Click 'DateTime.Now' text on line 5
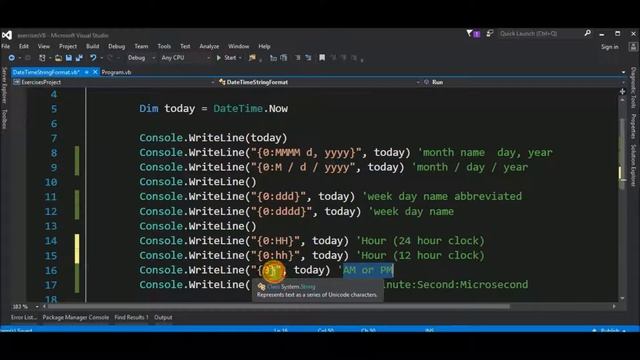Image resolution: width=640 pixels, height=360 pixels. coord(251,109)
